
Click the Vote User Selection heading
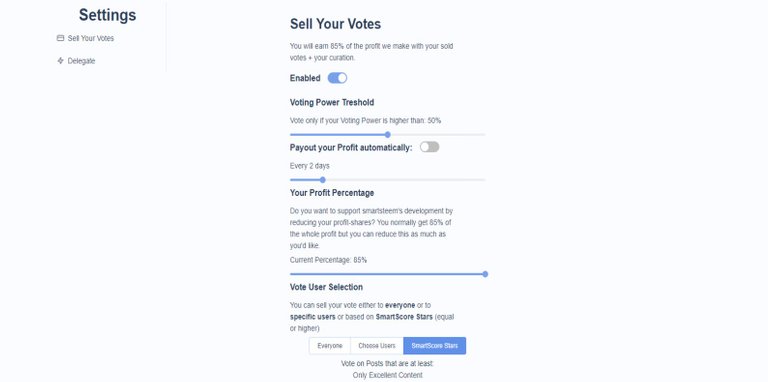[326, 287]
